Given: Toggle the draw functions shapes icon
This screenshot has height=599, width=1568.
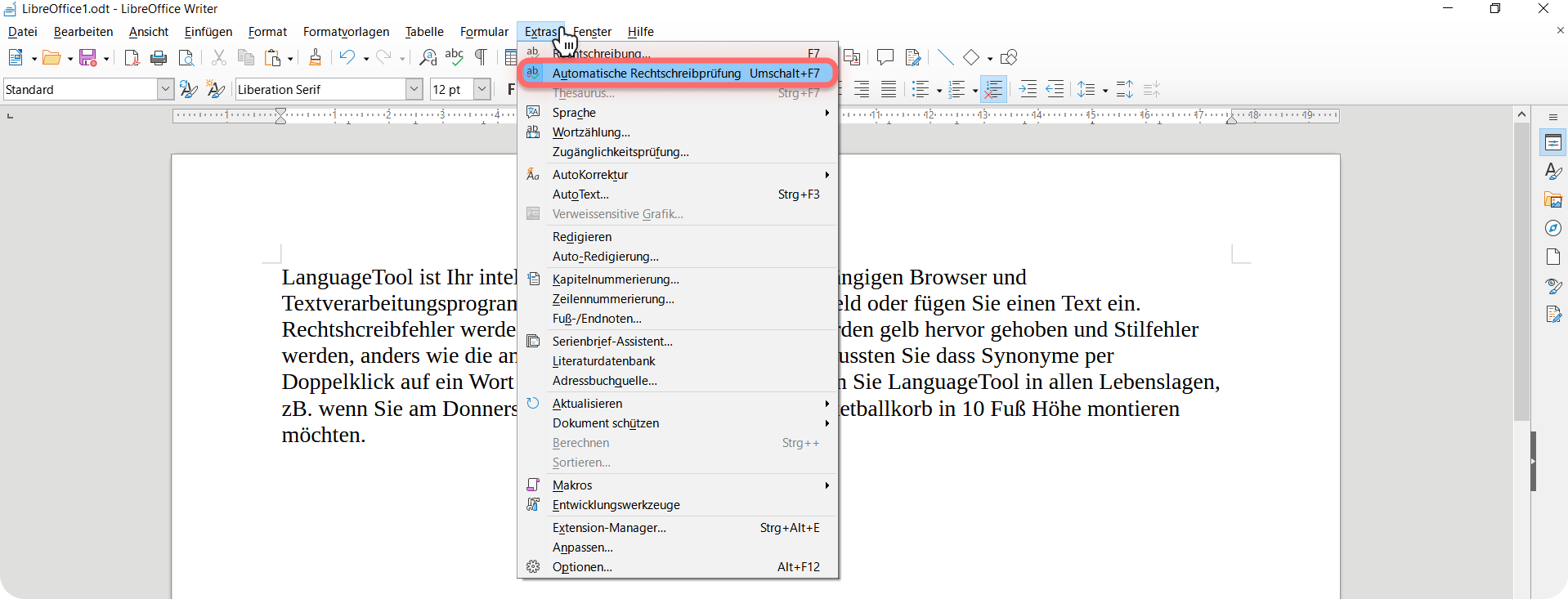Looking at the screenshot, I should [1009, 58].
